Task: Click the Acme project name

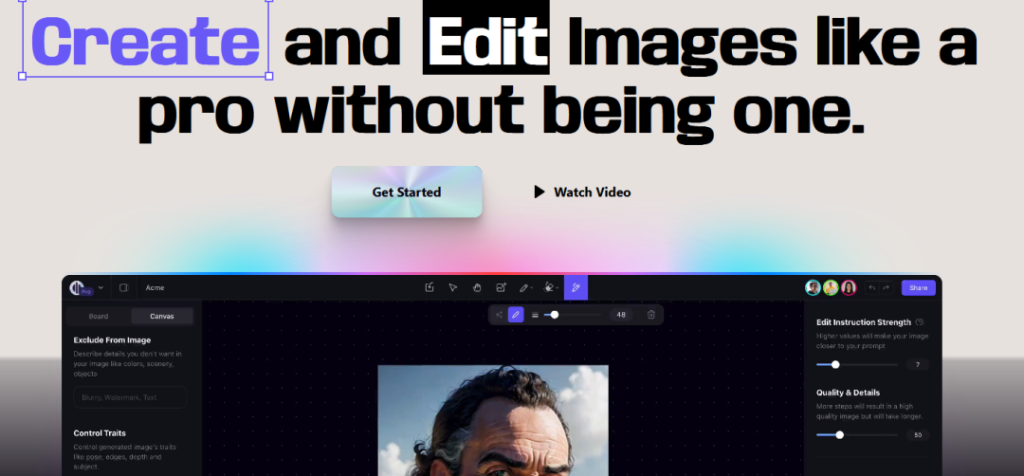Action: 155,288
